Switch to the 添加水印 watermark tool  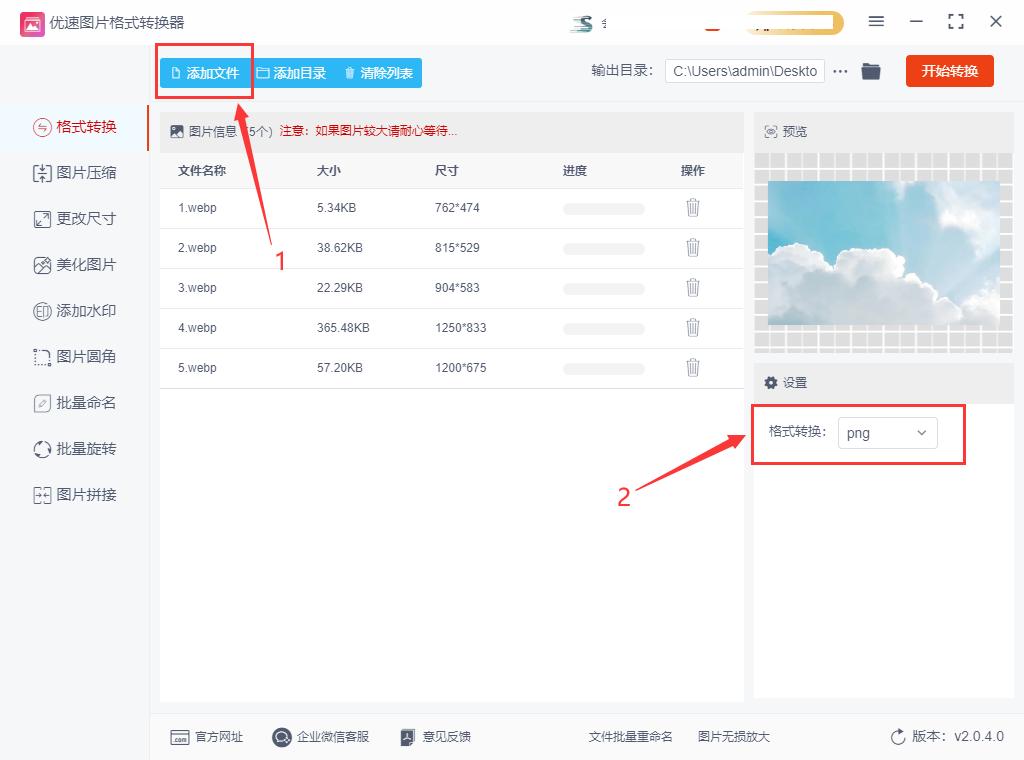coord(75,311)
